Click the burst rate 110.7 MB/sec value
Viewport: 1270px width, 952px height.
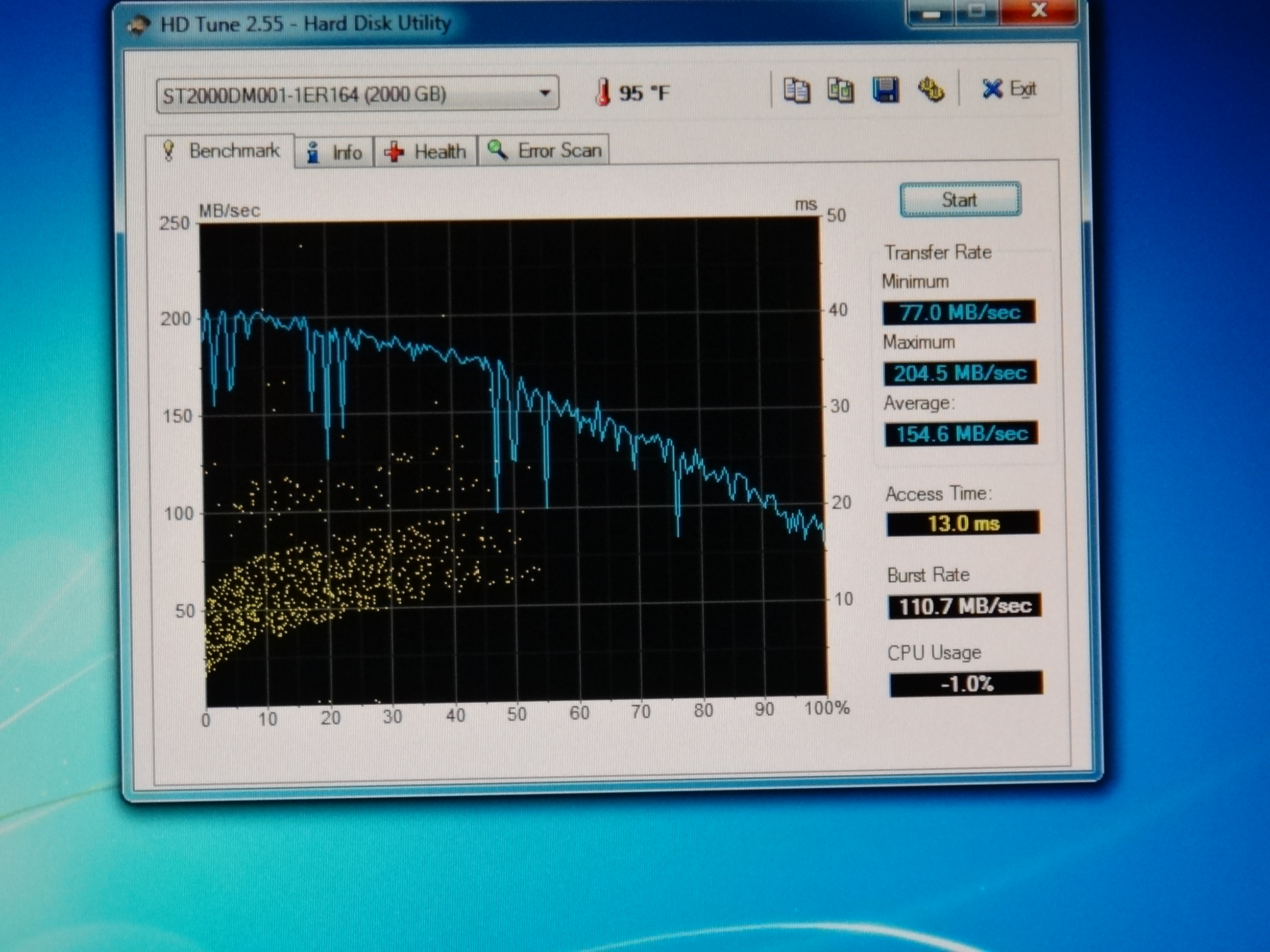965,606
